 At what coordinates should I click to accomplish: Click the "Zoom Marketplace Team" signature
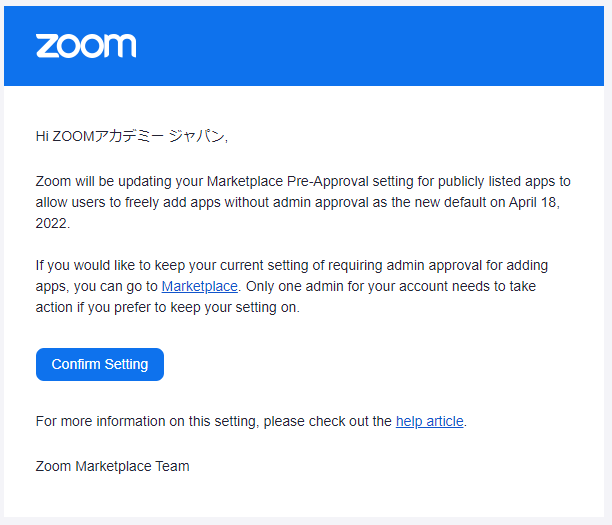(112, 465)
